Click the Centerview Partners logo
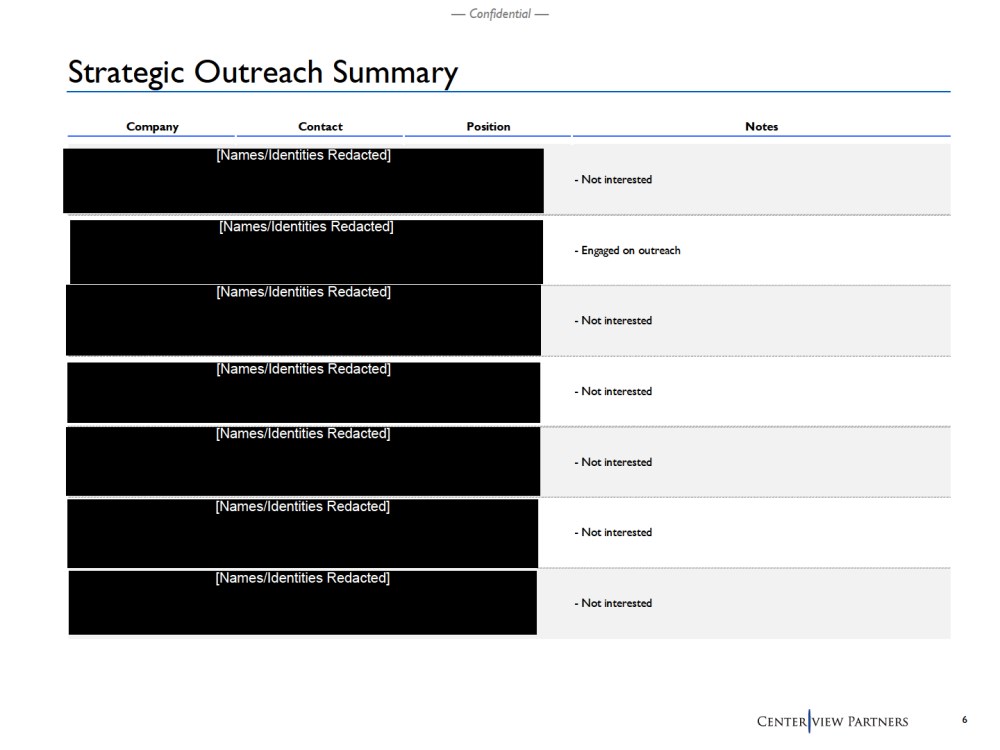Viewport: 1000px width, 750px height. coord(832,721)
